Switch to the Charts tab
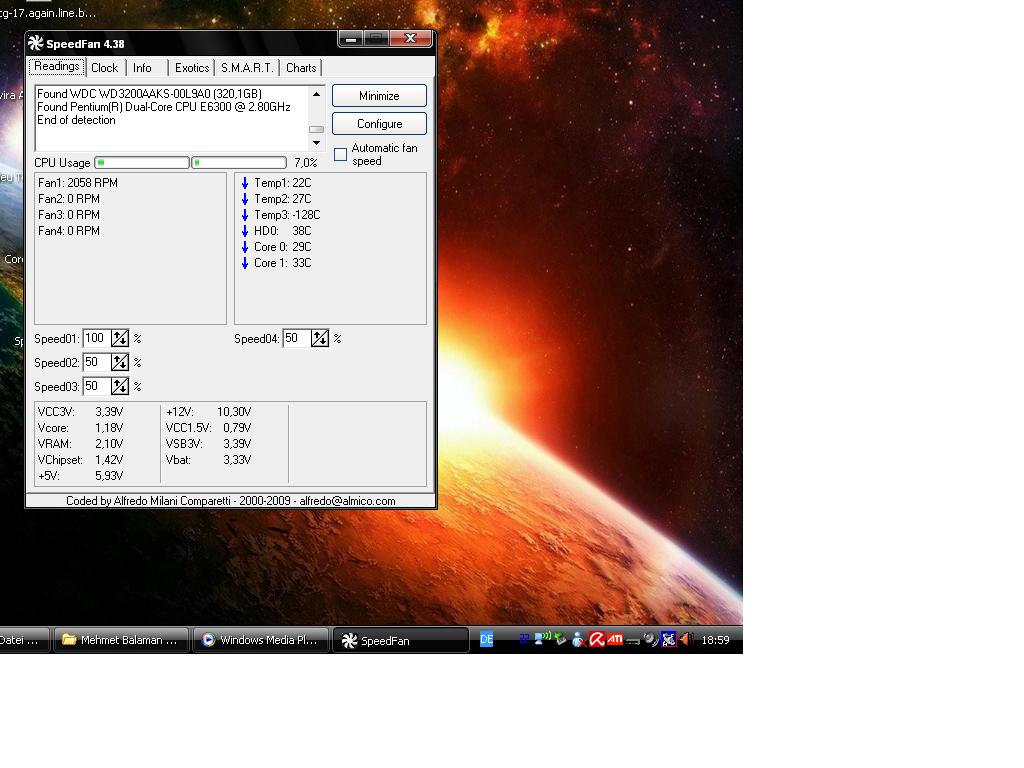 click(301, 68)
